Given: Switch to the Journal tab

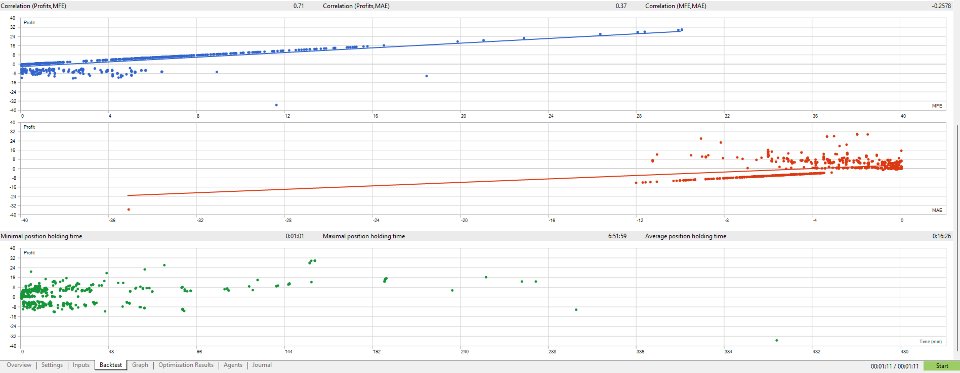Looking at the screenshot, I should pos(261,365).
